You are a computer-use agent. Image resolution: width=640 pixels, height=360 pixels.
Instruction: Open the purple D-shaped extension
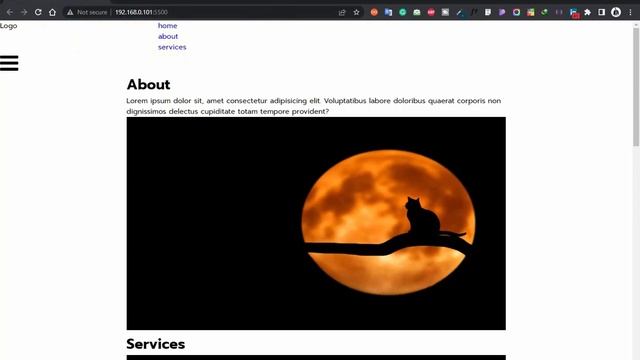coord(502,12)
